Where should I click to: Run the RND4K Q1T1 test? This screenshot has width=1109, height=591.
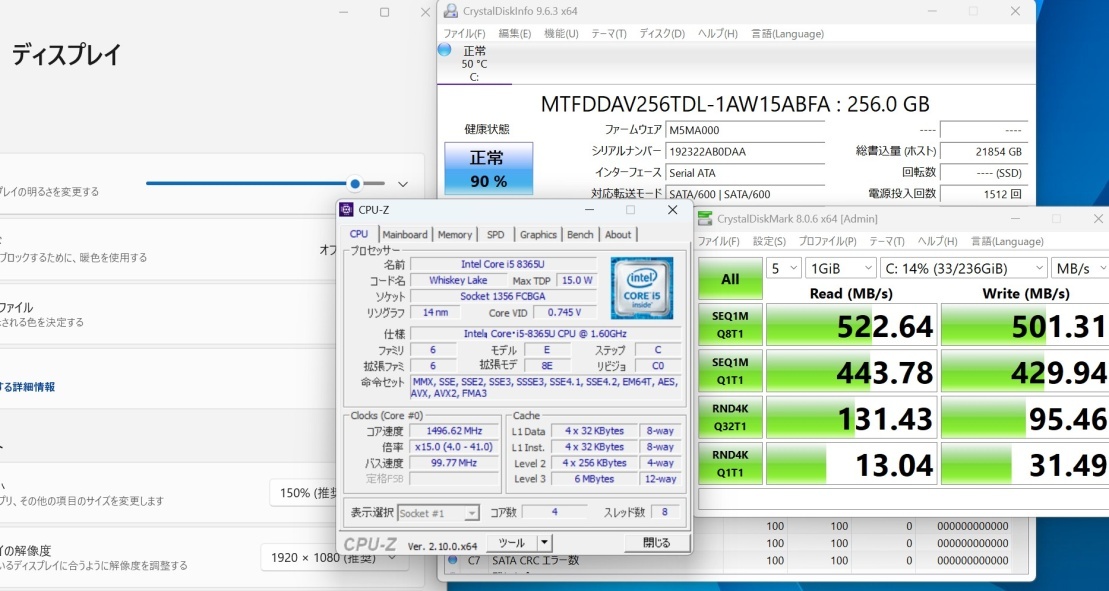(x=731, y=464)
